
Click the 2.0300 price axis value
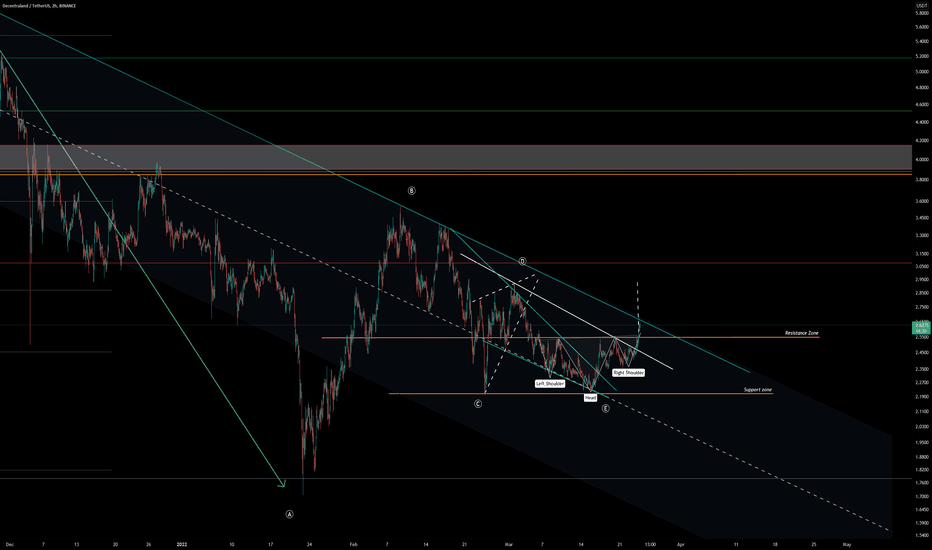[922, 426]
